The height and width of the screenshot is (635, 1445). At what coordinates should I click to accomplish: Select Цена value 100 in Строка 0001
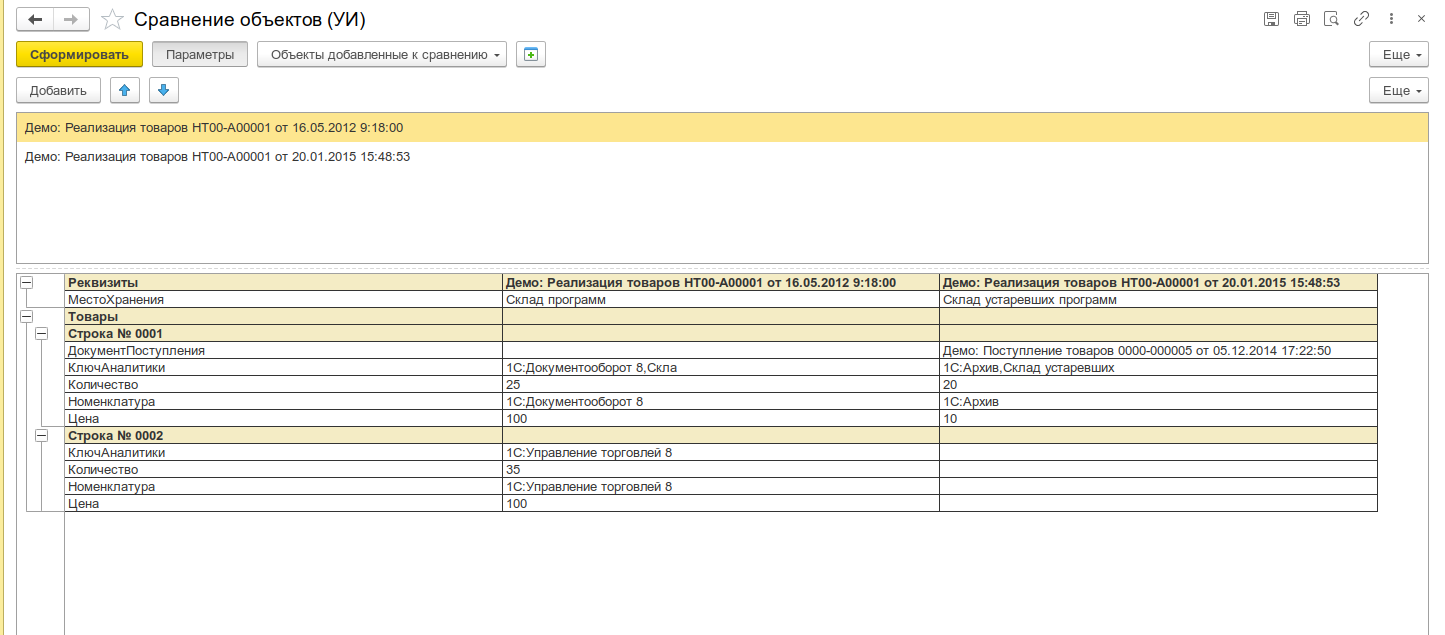[x=721, y=418]
